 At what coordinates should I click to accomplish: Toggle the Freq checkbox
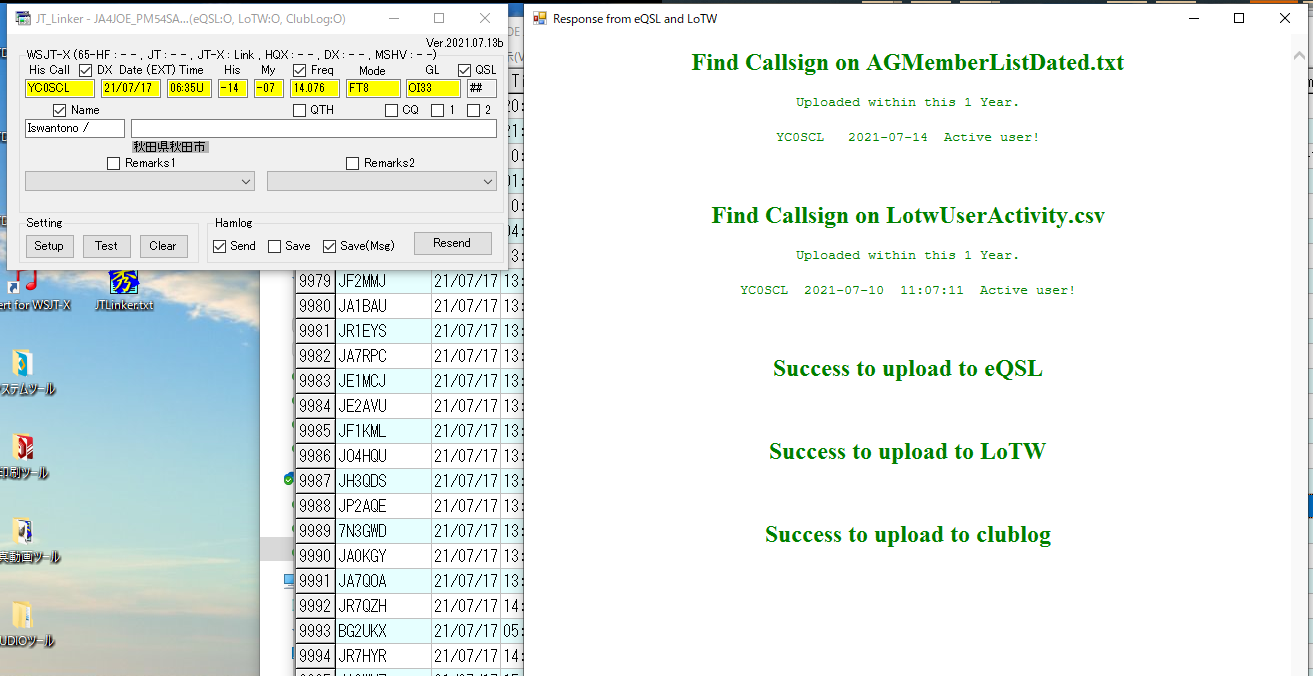tap(299, 70)
